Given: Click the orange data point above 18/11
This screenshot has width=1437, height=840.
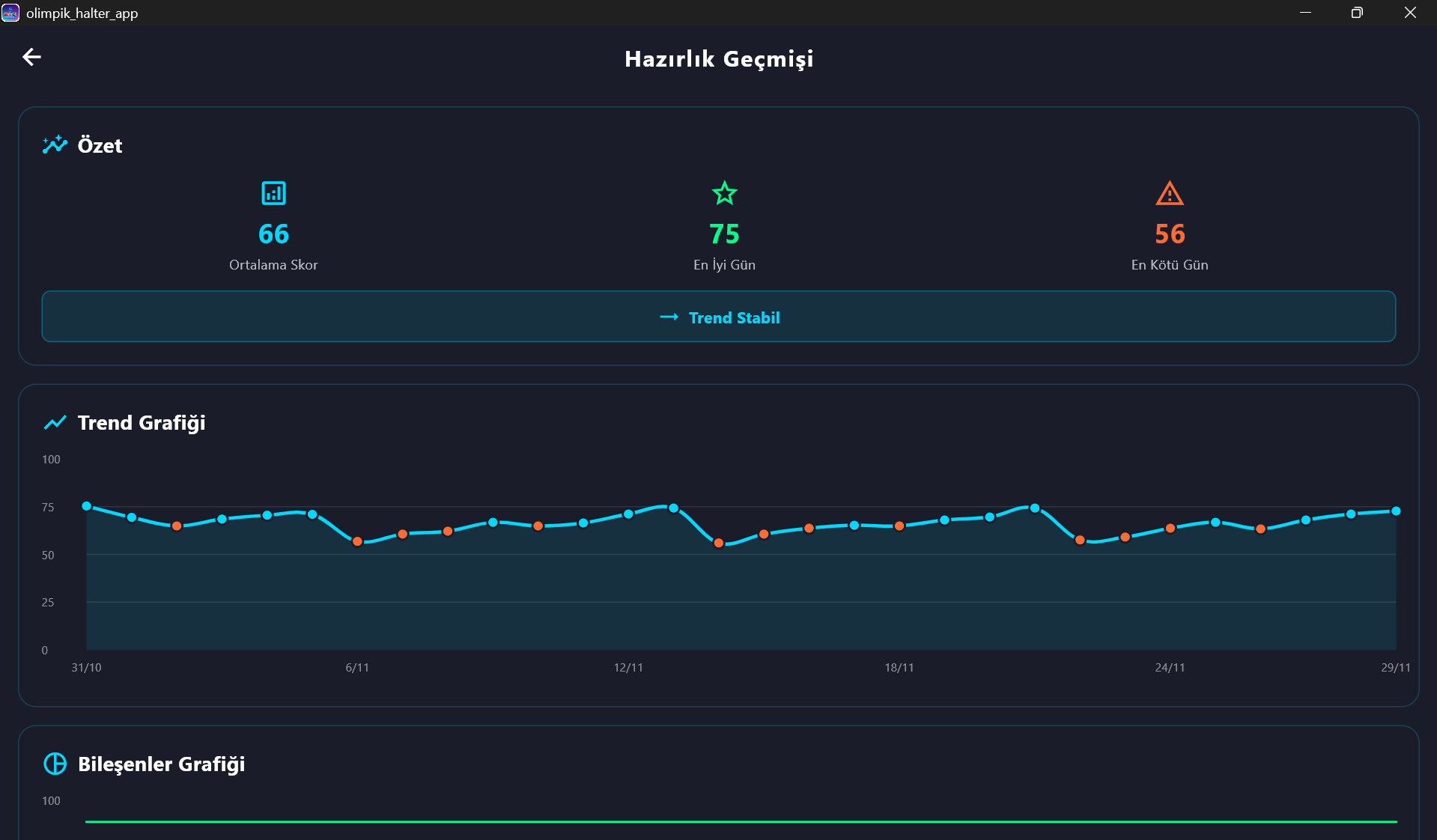Looking at the screenshot, I should pos(899,526).
